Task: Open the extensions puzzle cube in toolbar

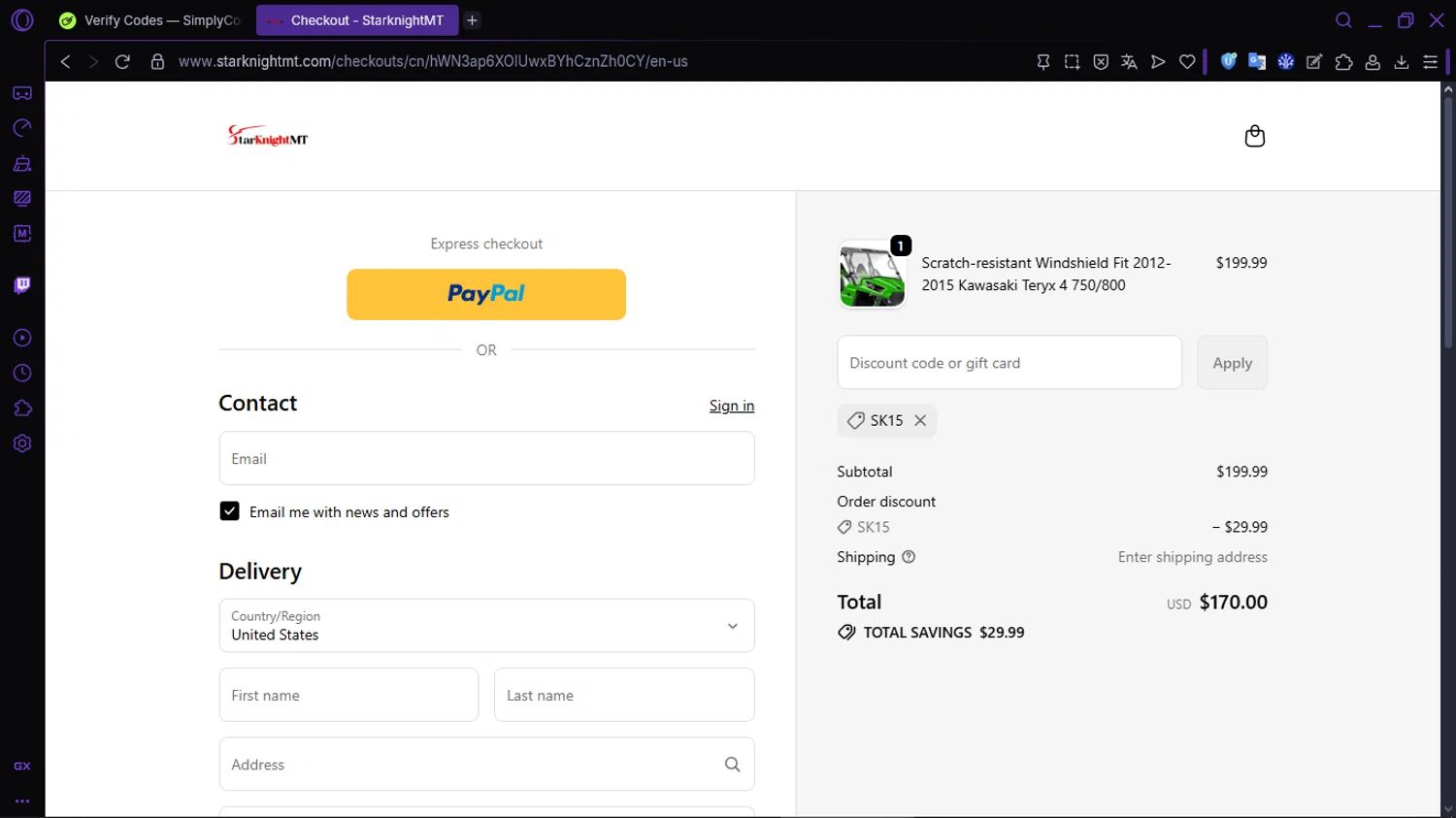Action: pyautogui.click(x=1343, y=61)
